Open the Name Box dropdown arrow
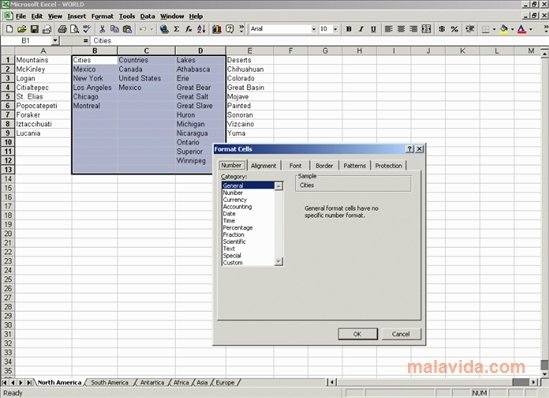Screen dimensions: 549x398 click(55, 41)
